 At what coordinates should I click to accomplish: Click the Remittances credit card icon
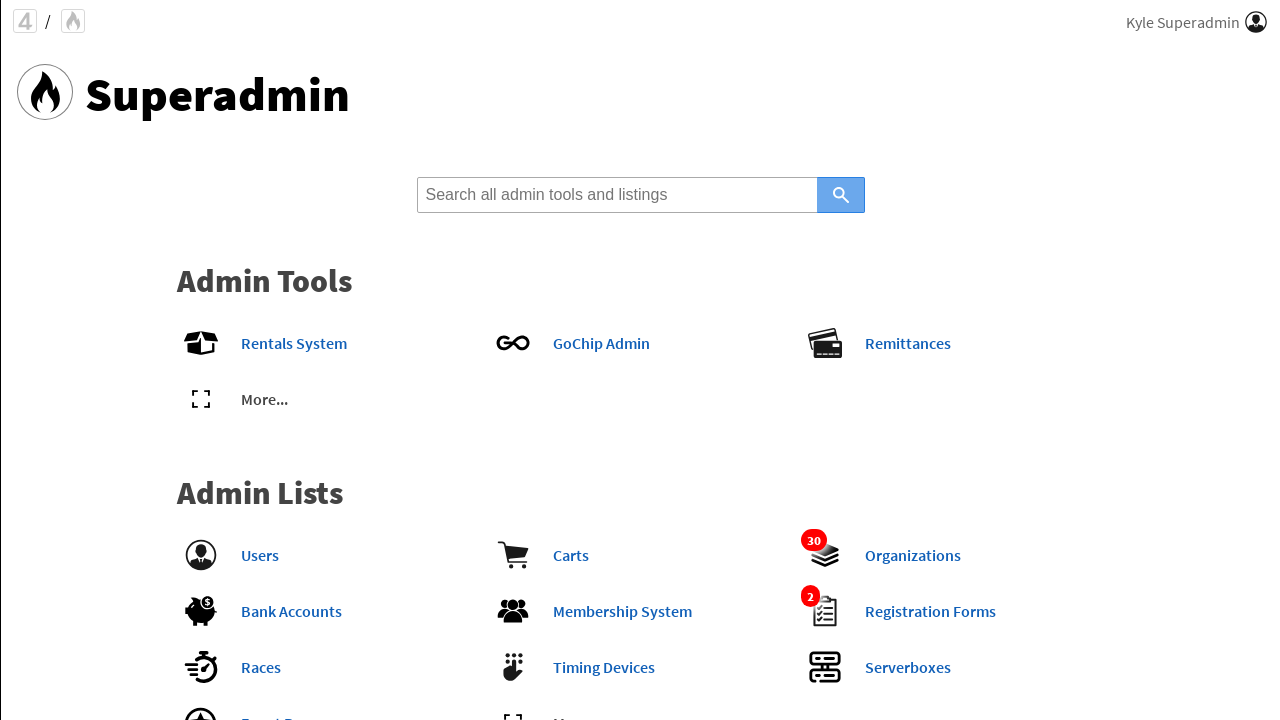825,343
